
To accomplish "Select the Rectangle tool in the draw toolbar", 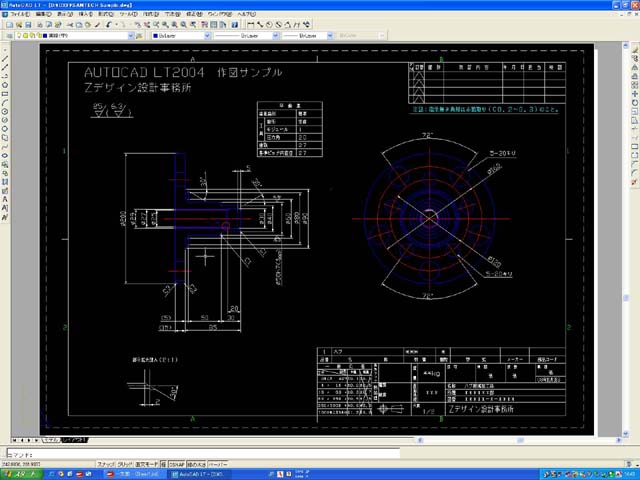I will [5, 94].
